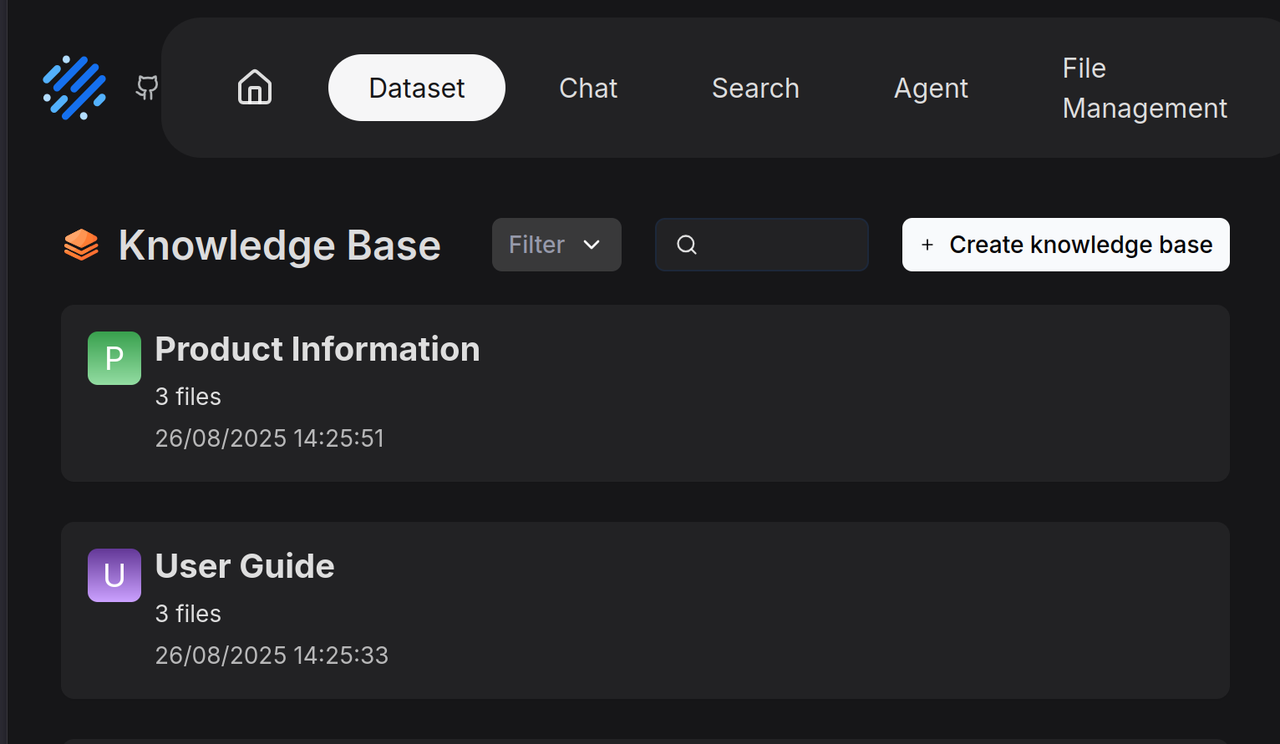The width and height of the screenshot is (1280, 744).
Task: Open the Search tab
Action: coord(755,88)
